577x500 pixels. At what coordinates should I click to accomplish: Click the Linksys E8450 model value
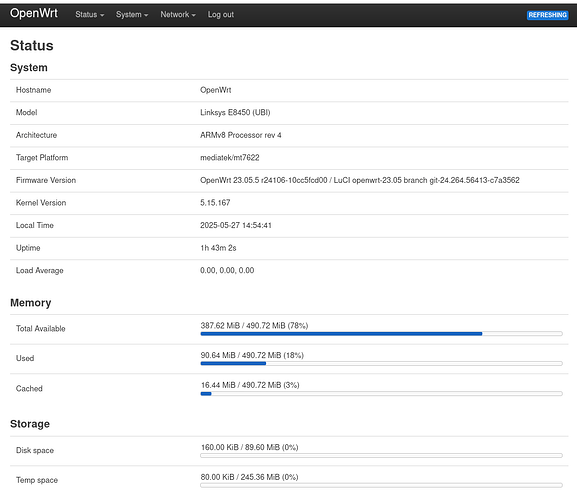[235, 113]
